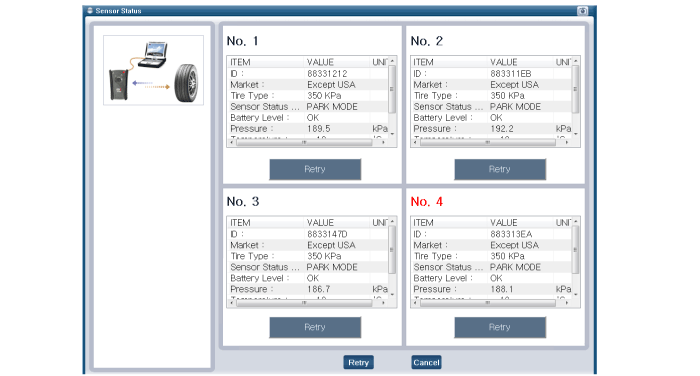Click vertical scrollbar thumb in No. 3 table
The width and height of the screenshot is (700, 376).
pos(392,250)
